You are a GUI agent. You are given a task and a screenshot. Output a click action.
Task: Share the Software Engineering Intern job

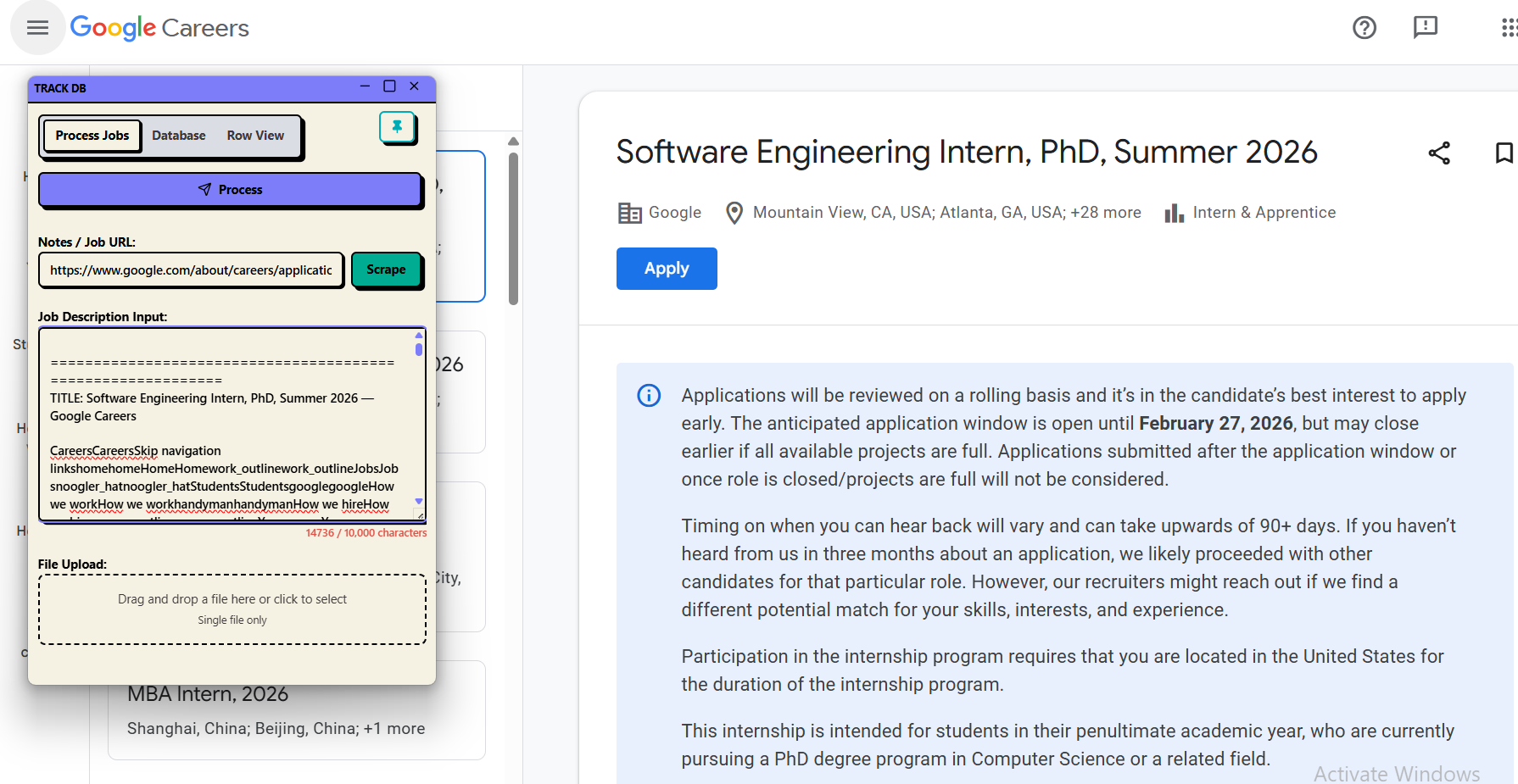[x=1439, y=153]
